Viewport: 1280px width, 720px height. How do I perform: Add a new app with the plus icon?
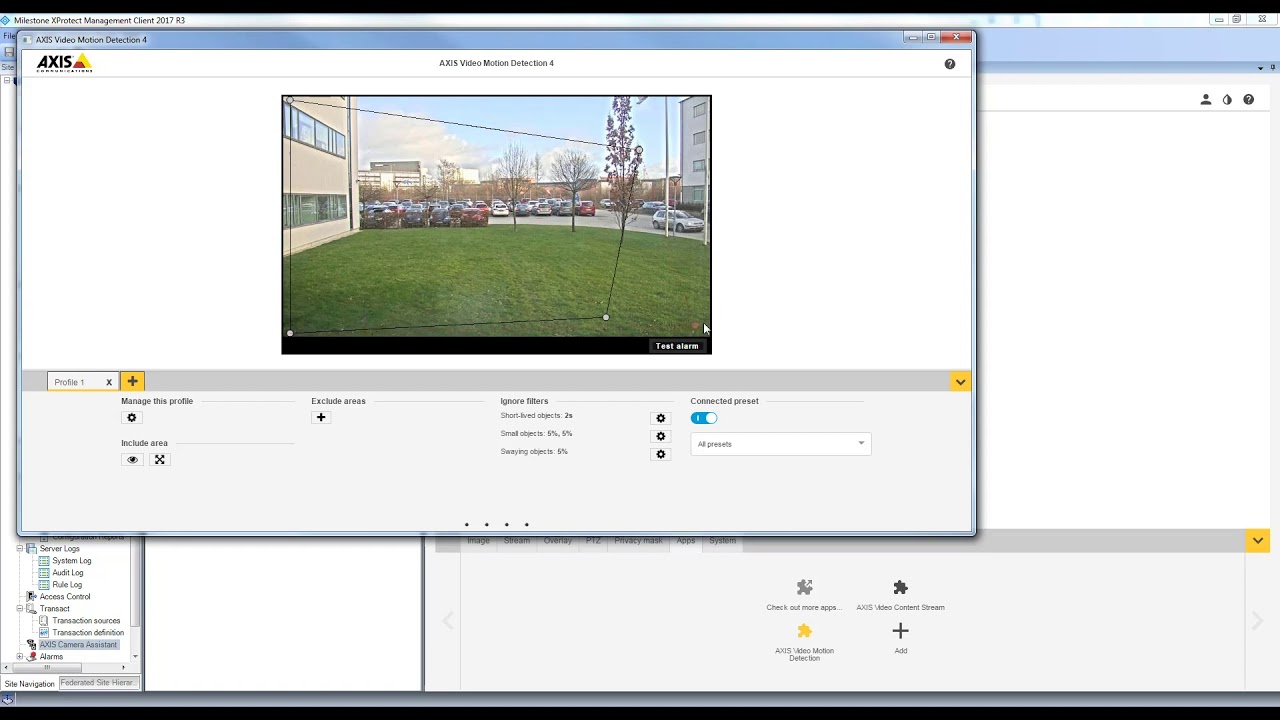click(x=900, y=631)
